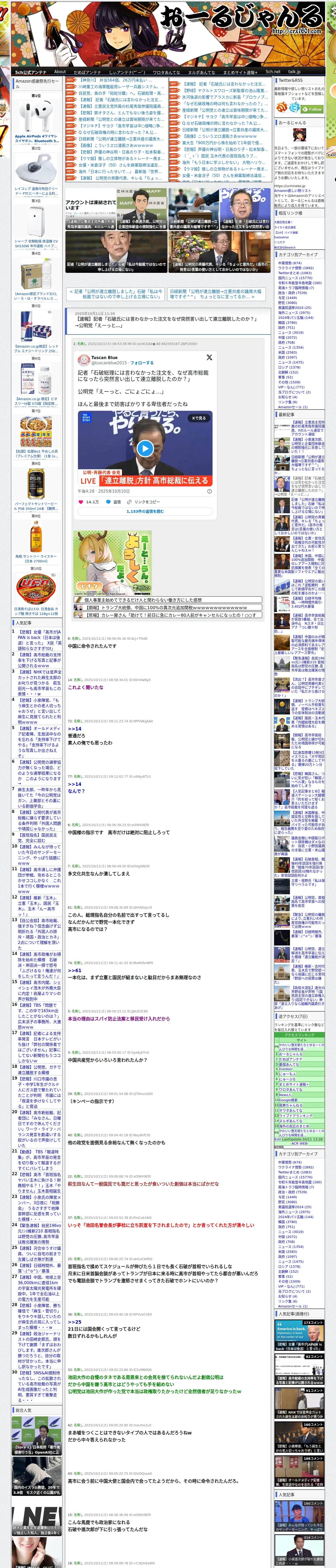Open the 'About' nav item
The image size is (336, 1568).
[x=60, y=72]
